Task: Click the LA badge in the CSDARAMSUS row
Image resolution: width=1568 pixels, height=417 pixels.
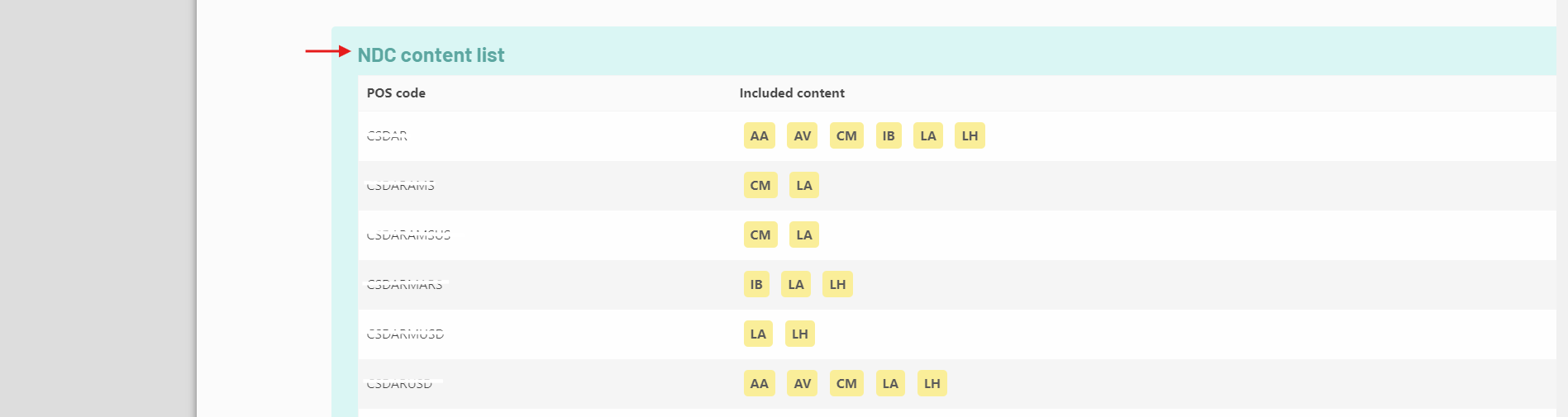Action: click(x=804, y=235)
